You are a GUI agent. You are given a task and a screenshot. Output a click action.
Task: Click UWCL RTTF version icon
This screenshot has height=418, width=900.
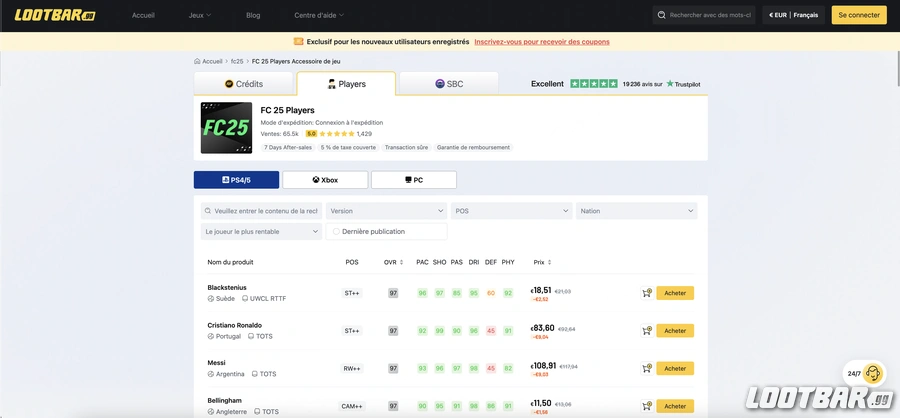pyautogui.click(x=245, y=299)
